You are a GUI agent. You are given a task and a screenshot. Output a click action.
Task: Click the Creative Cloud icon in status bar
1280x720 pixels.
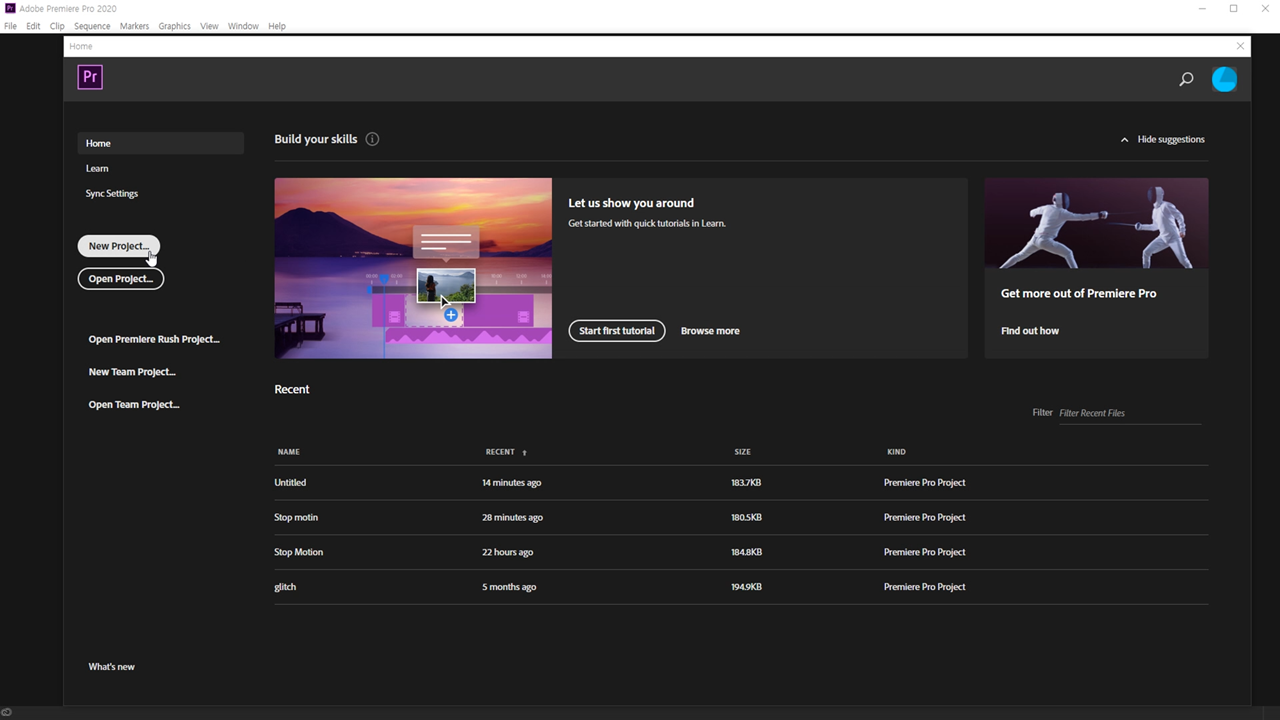point(7,712)
